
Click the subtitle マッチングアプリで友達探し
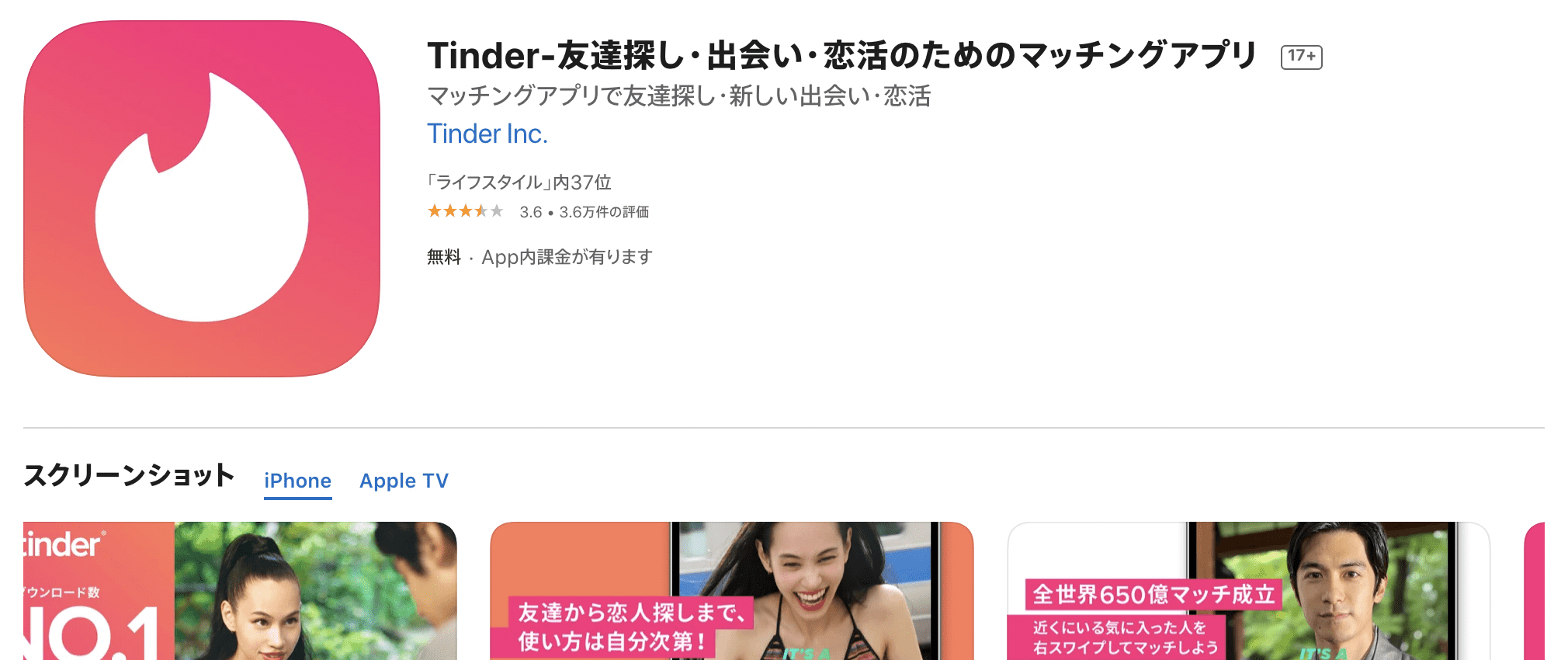679,96
